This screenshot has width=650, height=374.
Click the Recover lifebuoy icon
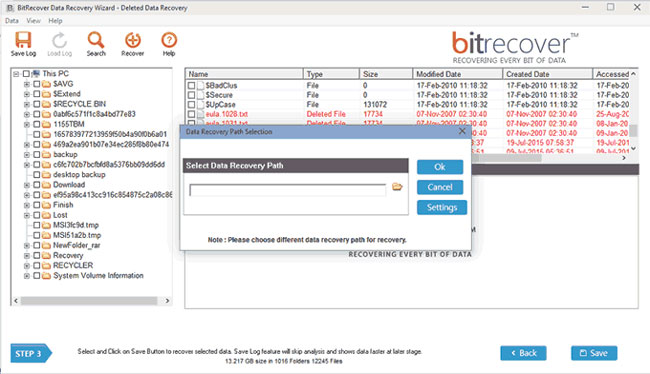click(133, 41)
